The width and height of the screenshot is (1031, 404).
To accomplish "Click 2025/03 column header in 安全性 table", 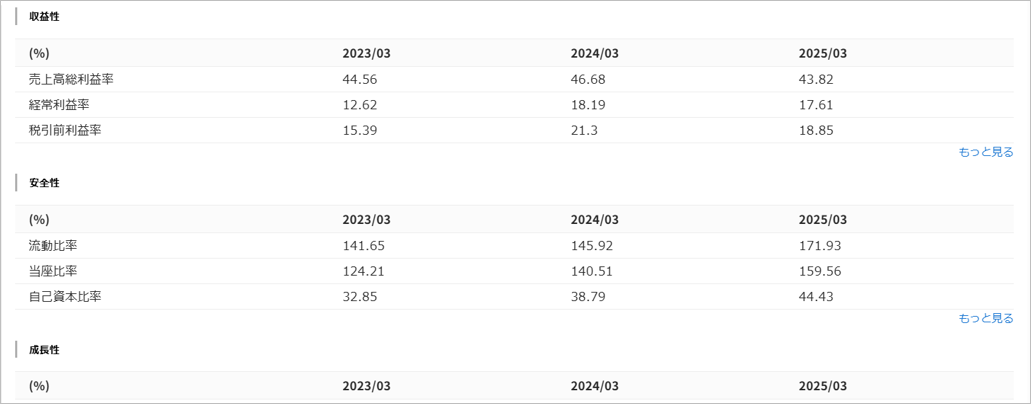I will 822,220.
